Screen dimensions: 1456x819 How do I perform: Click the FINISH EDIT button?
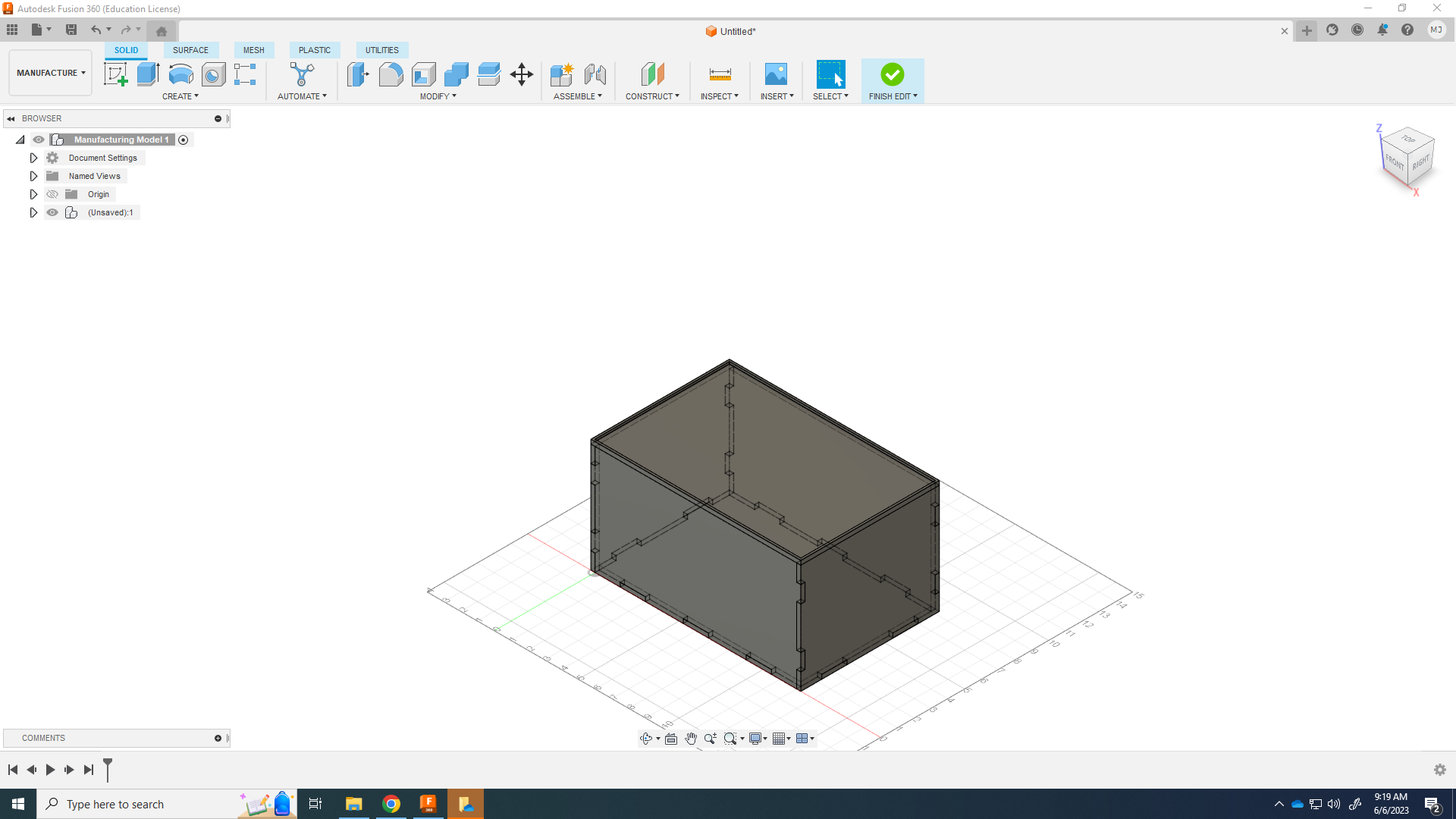(893, 80)
